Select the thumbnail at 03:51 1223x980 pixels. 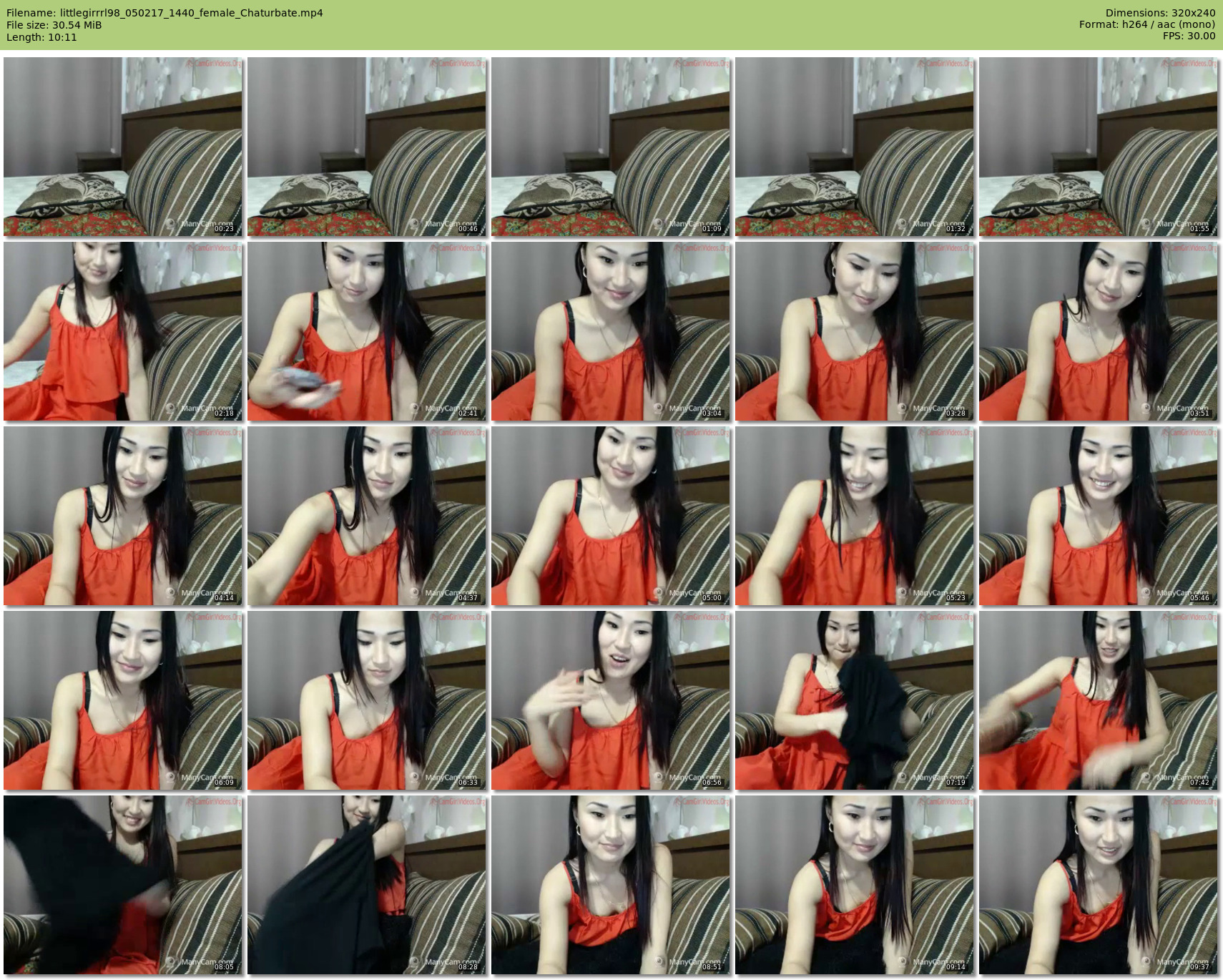1099,331
